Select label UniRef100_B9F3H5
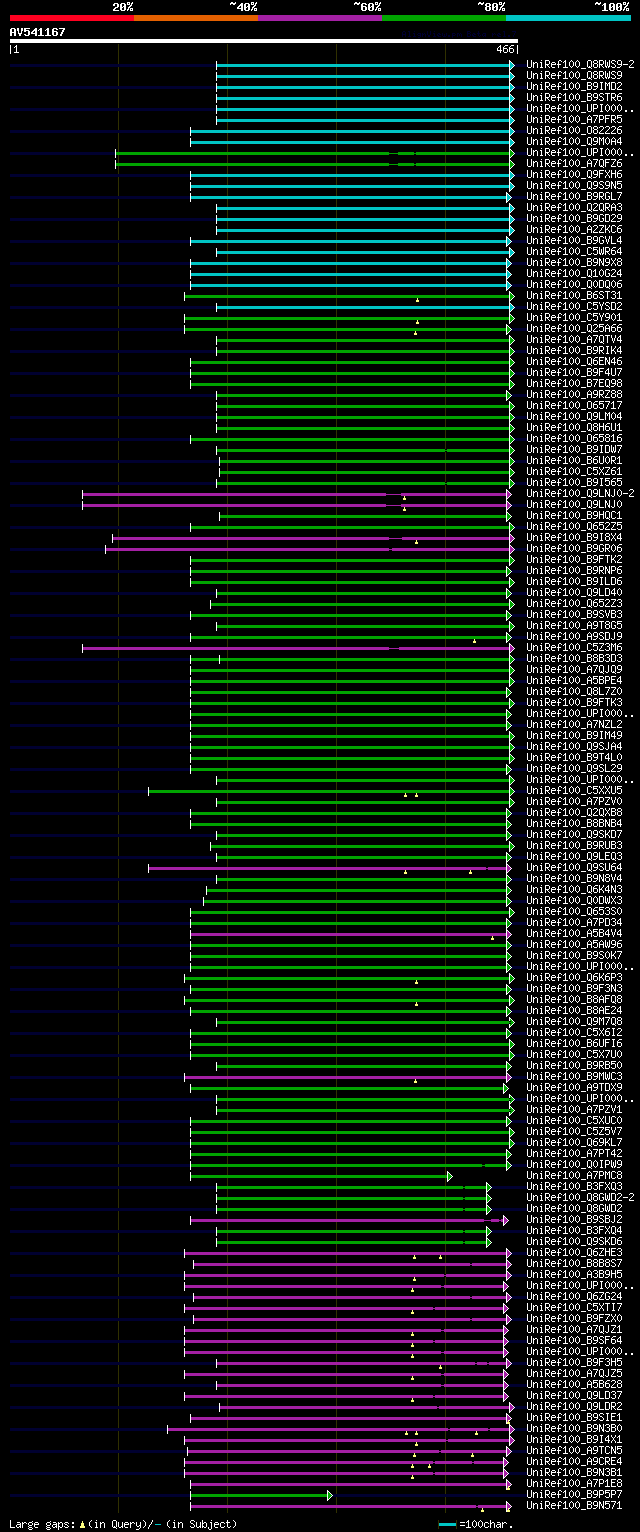640x1532 pixels. click(574, 1362)
